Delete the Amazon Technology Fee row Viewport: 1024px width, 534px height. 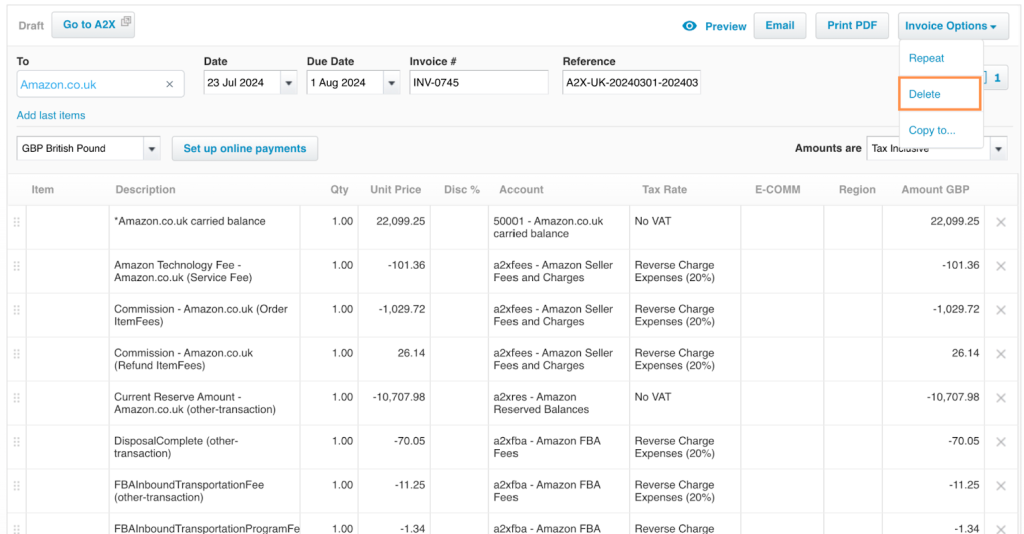point(1000,266)
